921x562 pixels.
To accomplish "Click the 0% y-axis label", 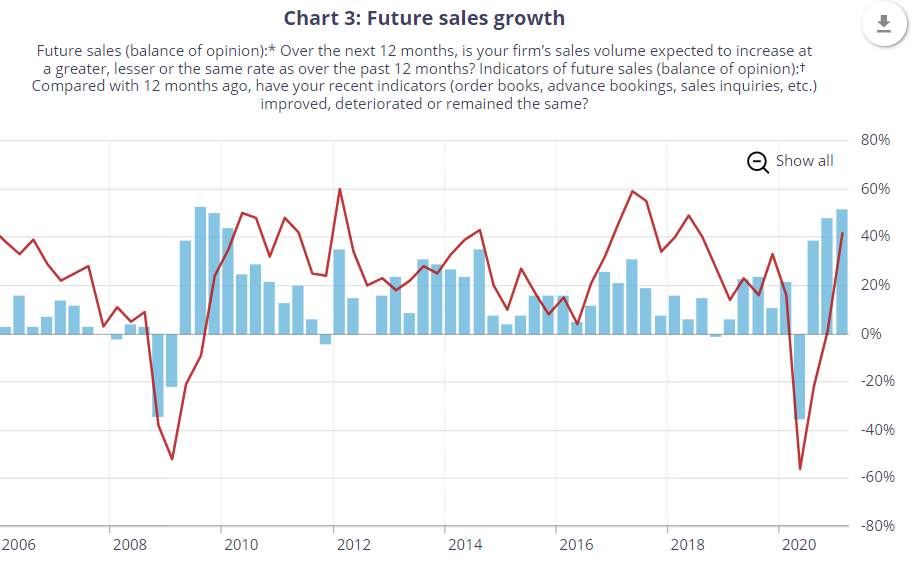I will click(872, 334).
